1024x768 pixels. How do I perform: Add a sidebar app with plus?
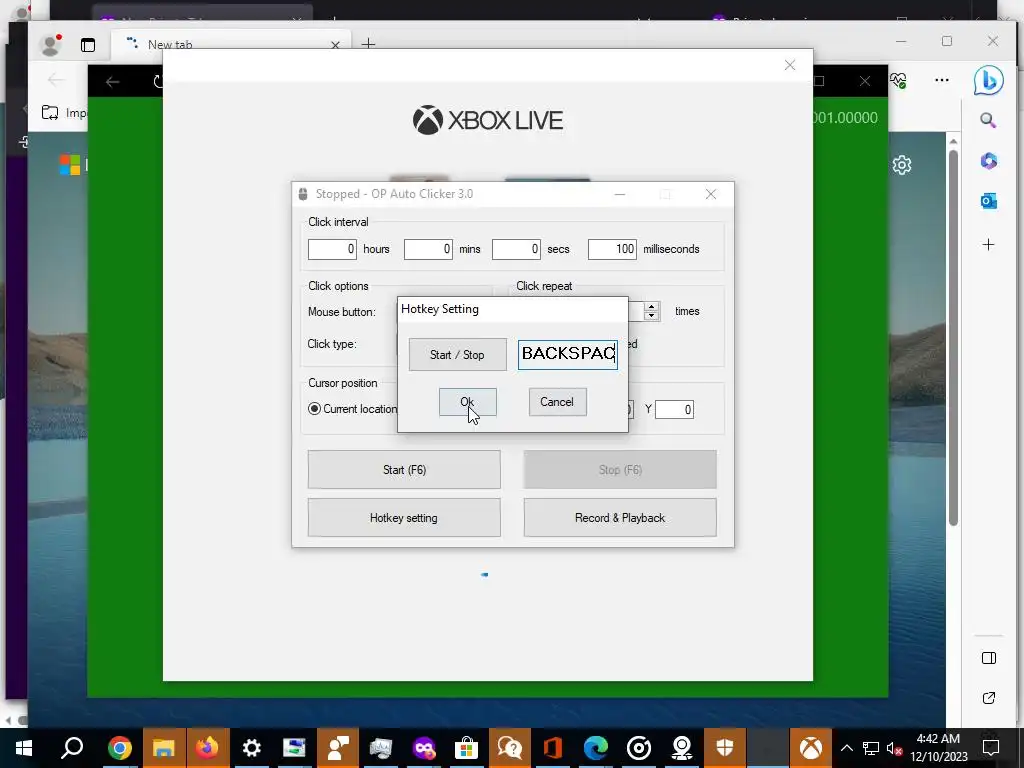coord(989,244)
